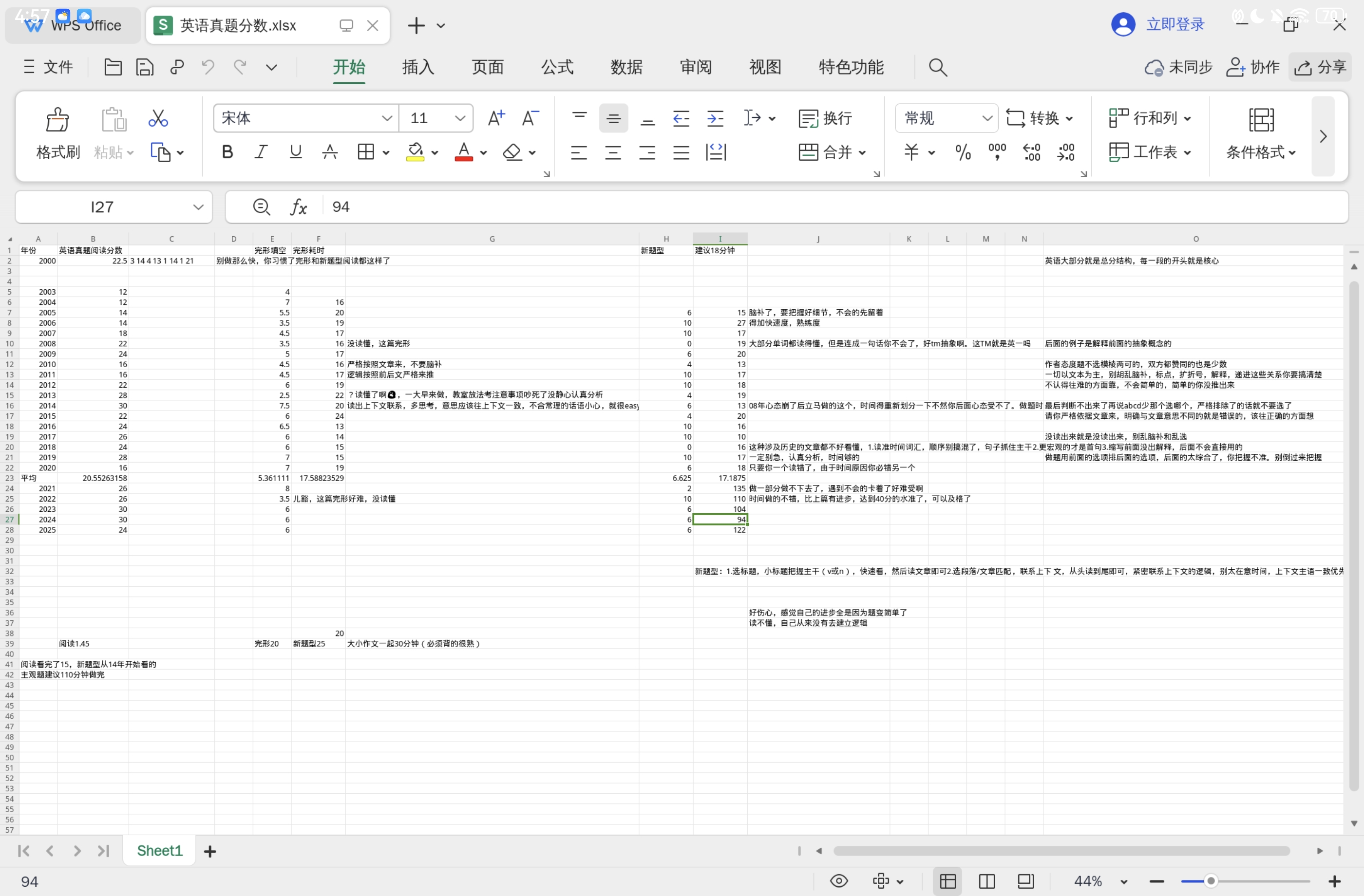Expand the conditional formatting (条件格式) menu
The width and height of the screenshot is (1364, 896).
(x=1261, y=152)
